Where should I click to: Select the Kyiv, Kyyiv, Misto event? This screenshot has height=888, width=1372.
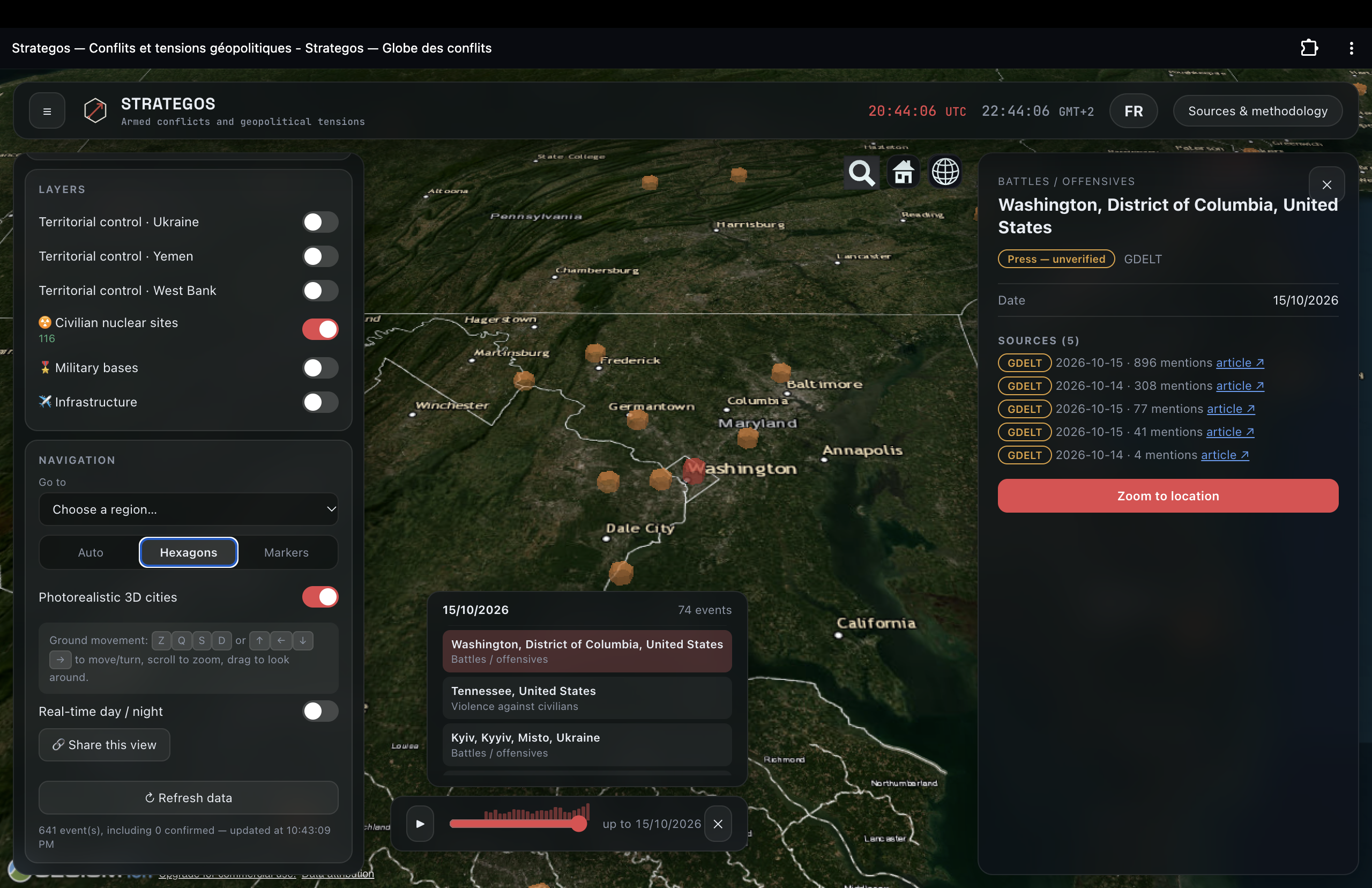tap(587, 744)
